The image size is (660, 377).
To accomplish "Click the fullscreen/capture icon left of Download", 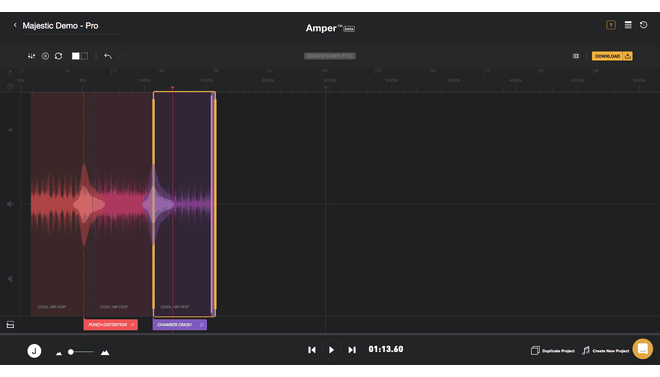I will click(576, 56).
